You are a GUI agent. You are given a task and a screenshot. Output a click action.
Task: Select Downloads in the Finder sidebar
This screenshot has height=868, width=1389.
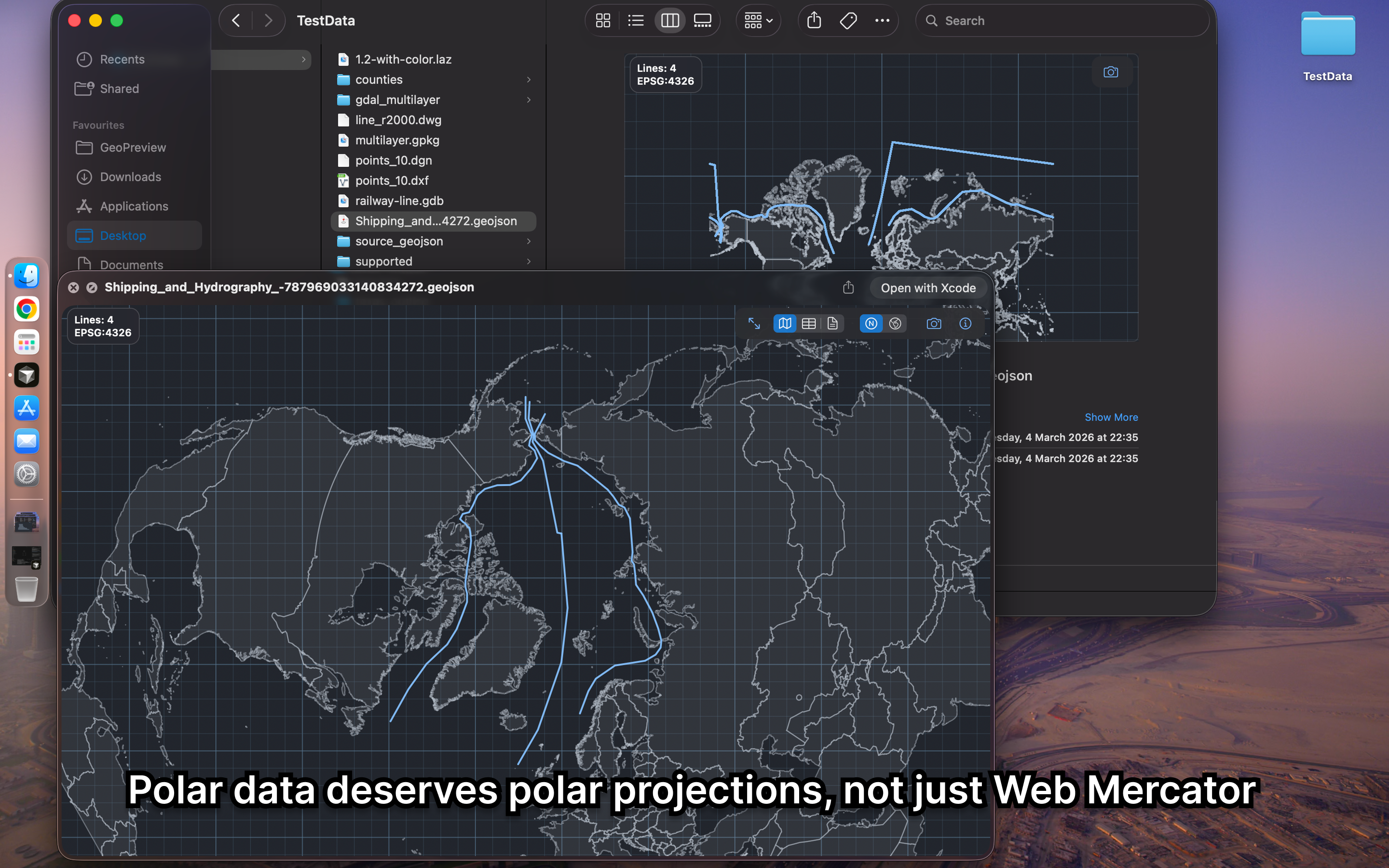[130, 177]
